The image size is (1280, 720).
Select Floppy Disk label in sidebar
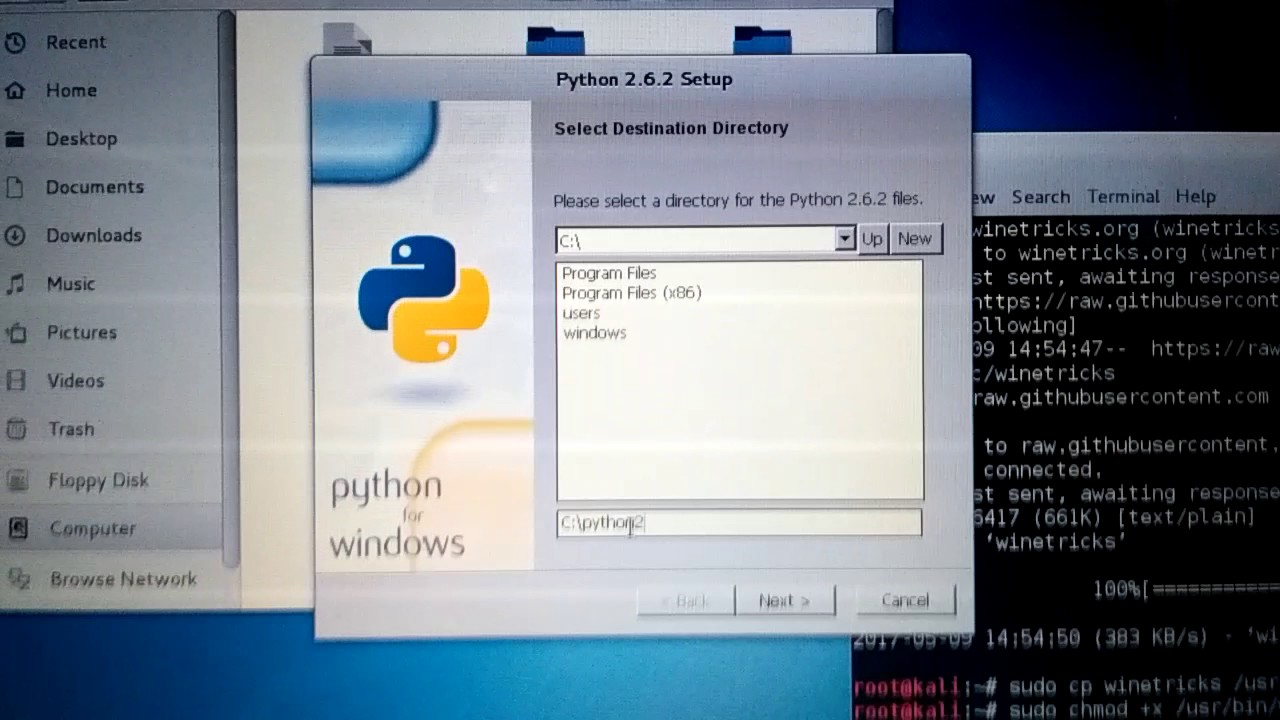tap(99, 481)
